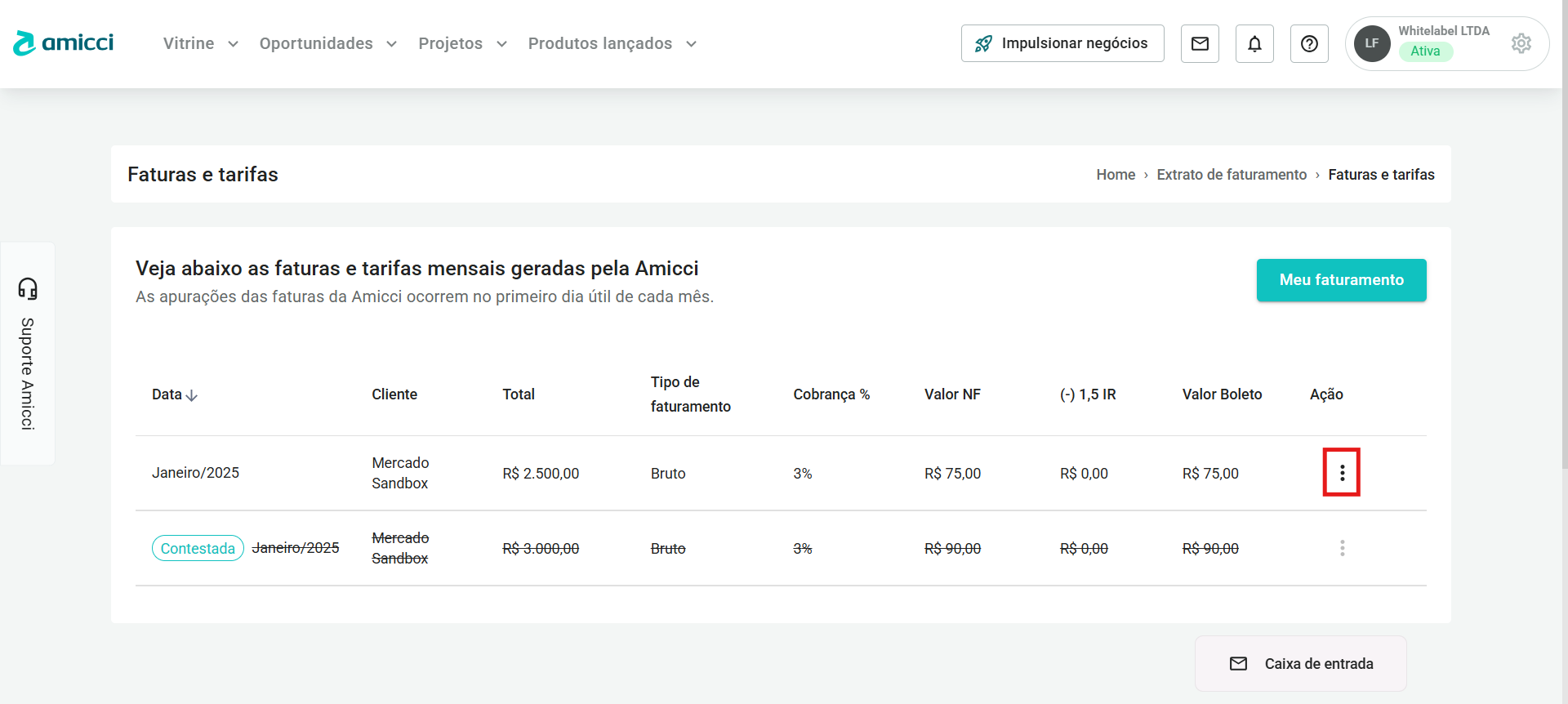
Task: Open the Caixa de entrada panel
Action: [1301, 664]
